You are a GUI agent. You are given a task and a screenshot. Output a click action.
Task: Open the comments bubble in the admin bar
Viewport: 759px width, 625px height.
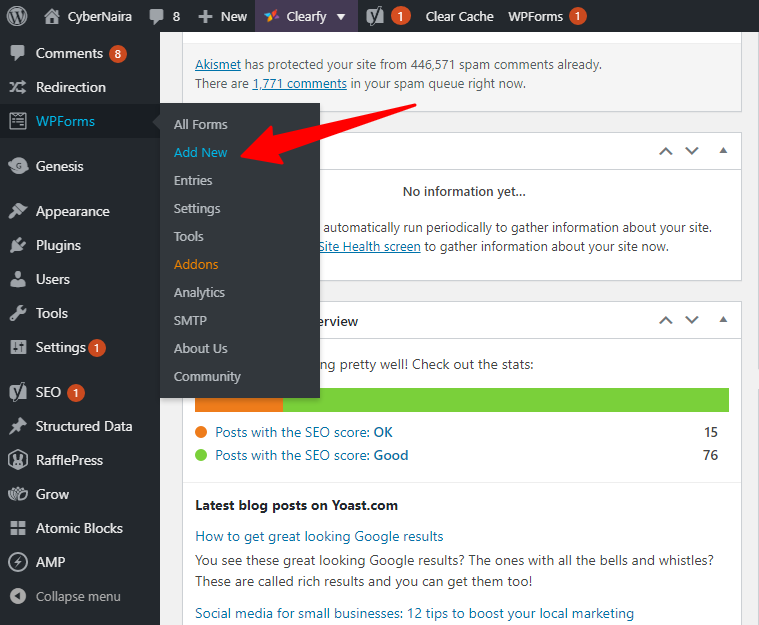tap(156, 16)
